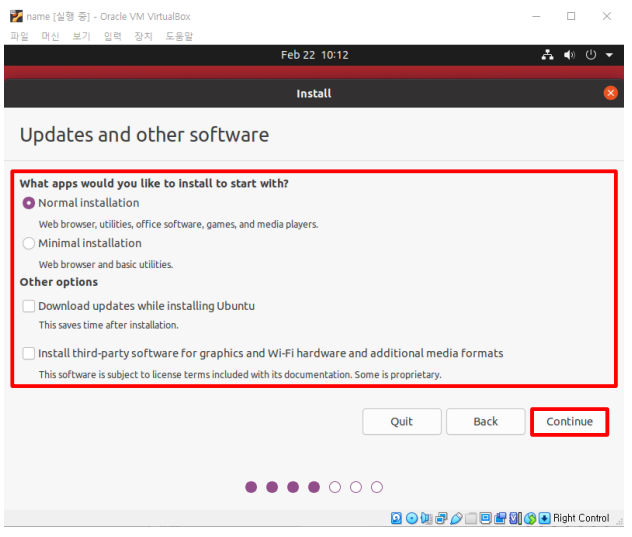Open the Feb 22 10:12 clock
Image resolution: width=632 pixels, height=537 pixels.
click(x=314, y=55)
